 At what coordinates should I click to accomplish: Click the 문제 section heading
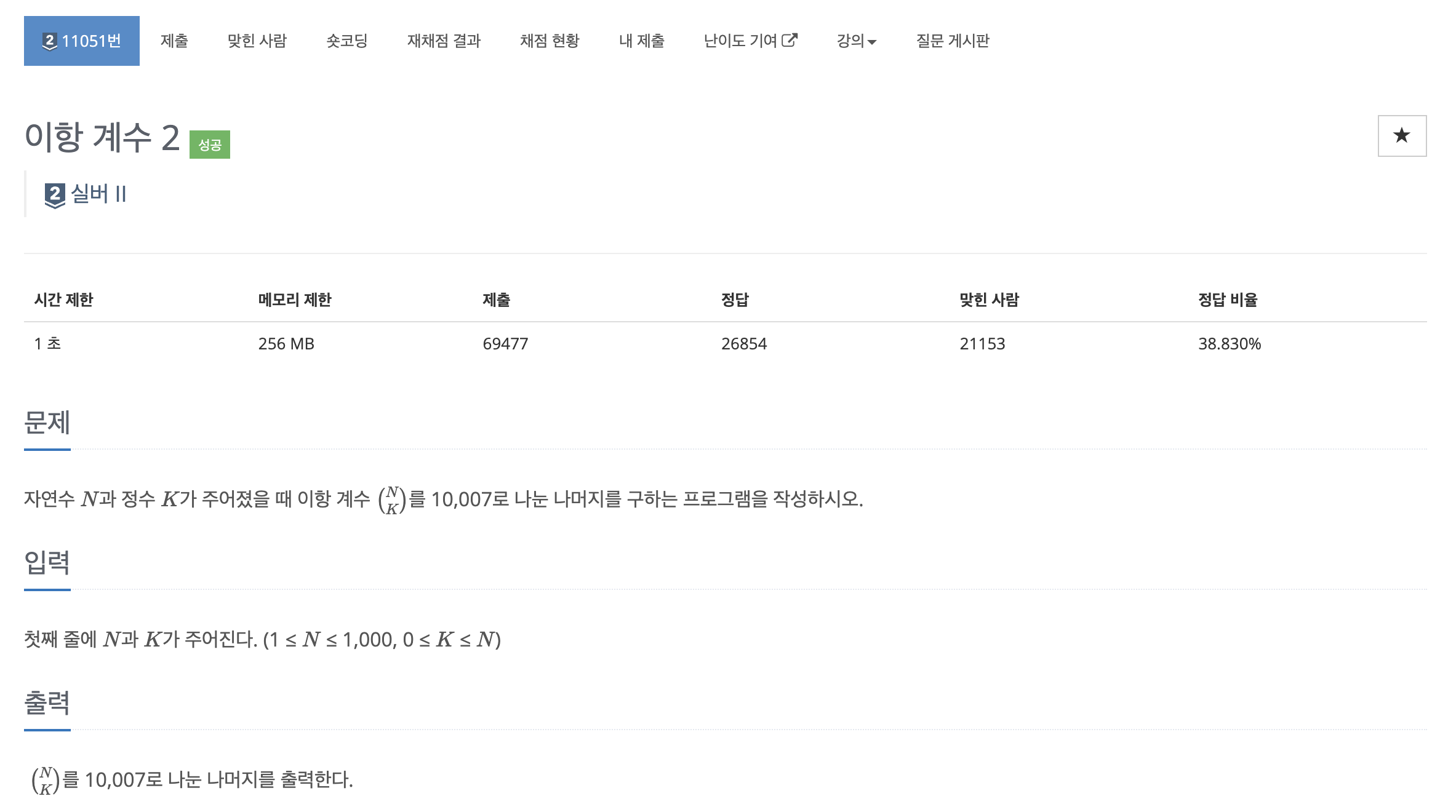coord(47,423)
